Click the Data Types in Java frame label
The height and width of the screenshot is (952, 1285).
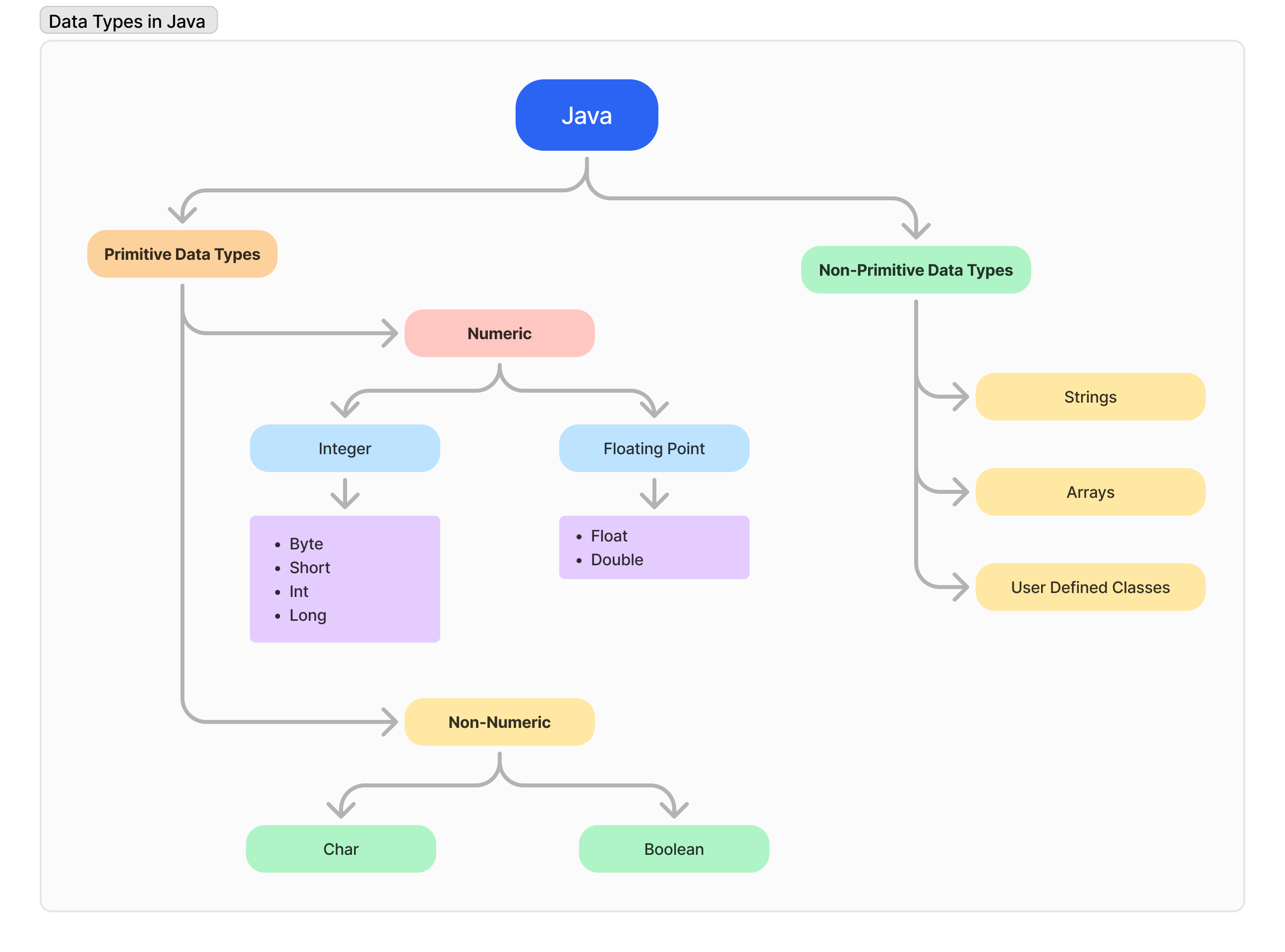pos(128,21)
